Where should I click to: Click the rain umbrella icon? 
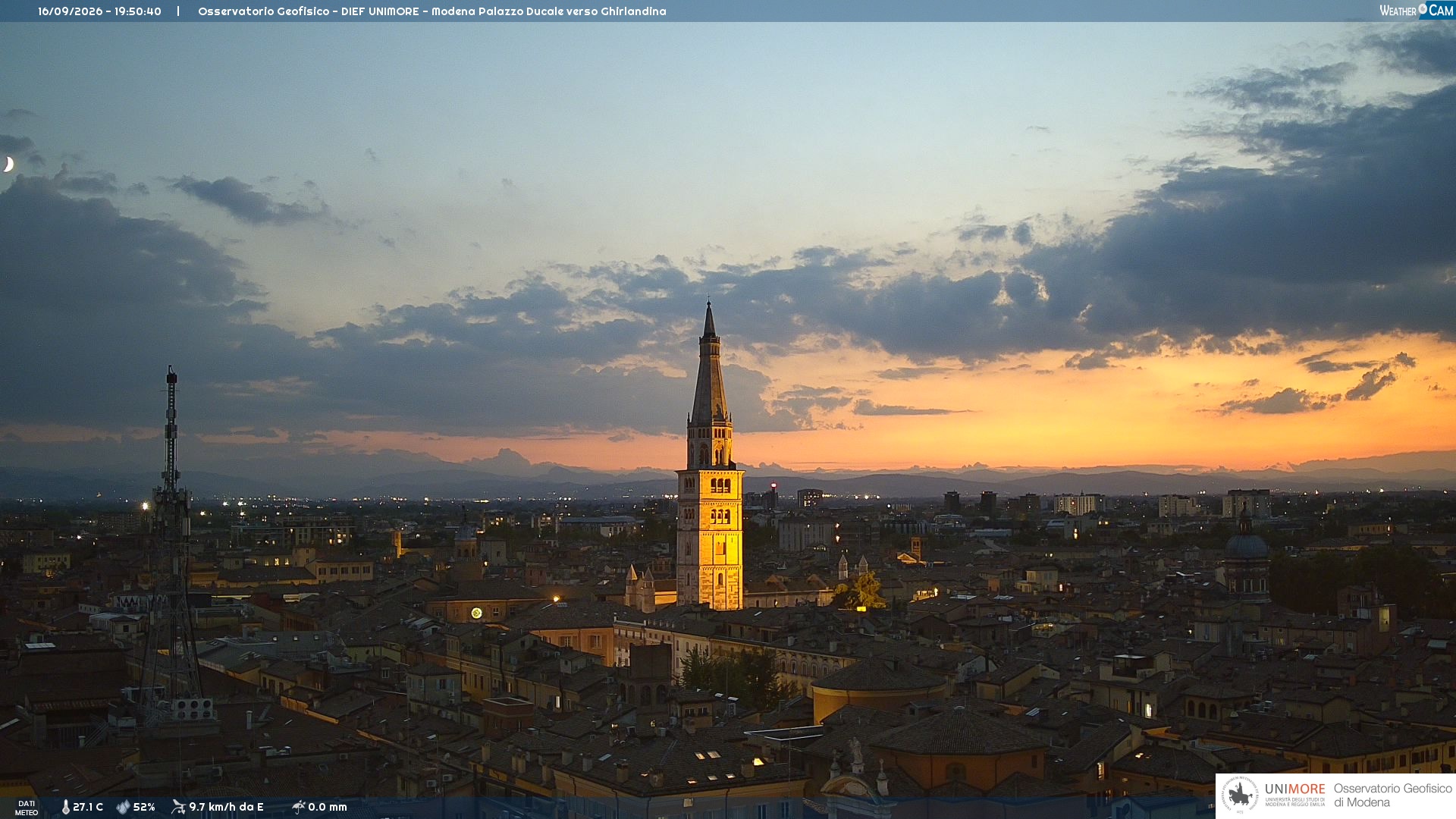(x=299, y=807)
